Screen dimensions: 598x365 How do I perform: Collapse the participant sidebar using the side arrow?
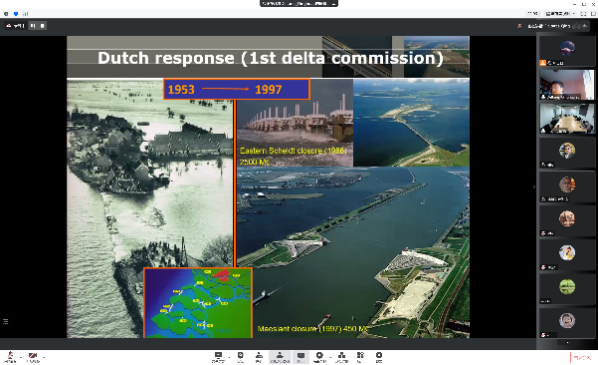pos(534,187)
